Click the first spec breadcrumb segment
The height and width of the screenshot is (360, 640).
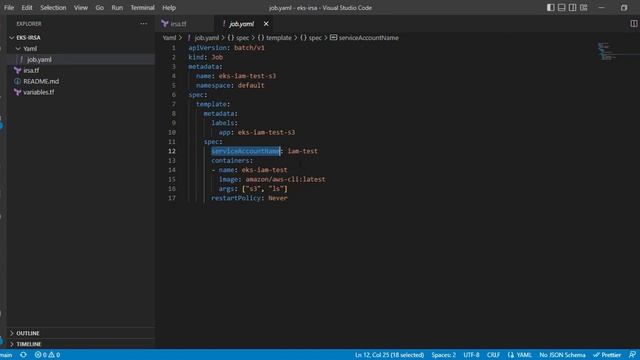(x=242, y=38)
